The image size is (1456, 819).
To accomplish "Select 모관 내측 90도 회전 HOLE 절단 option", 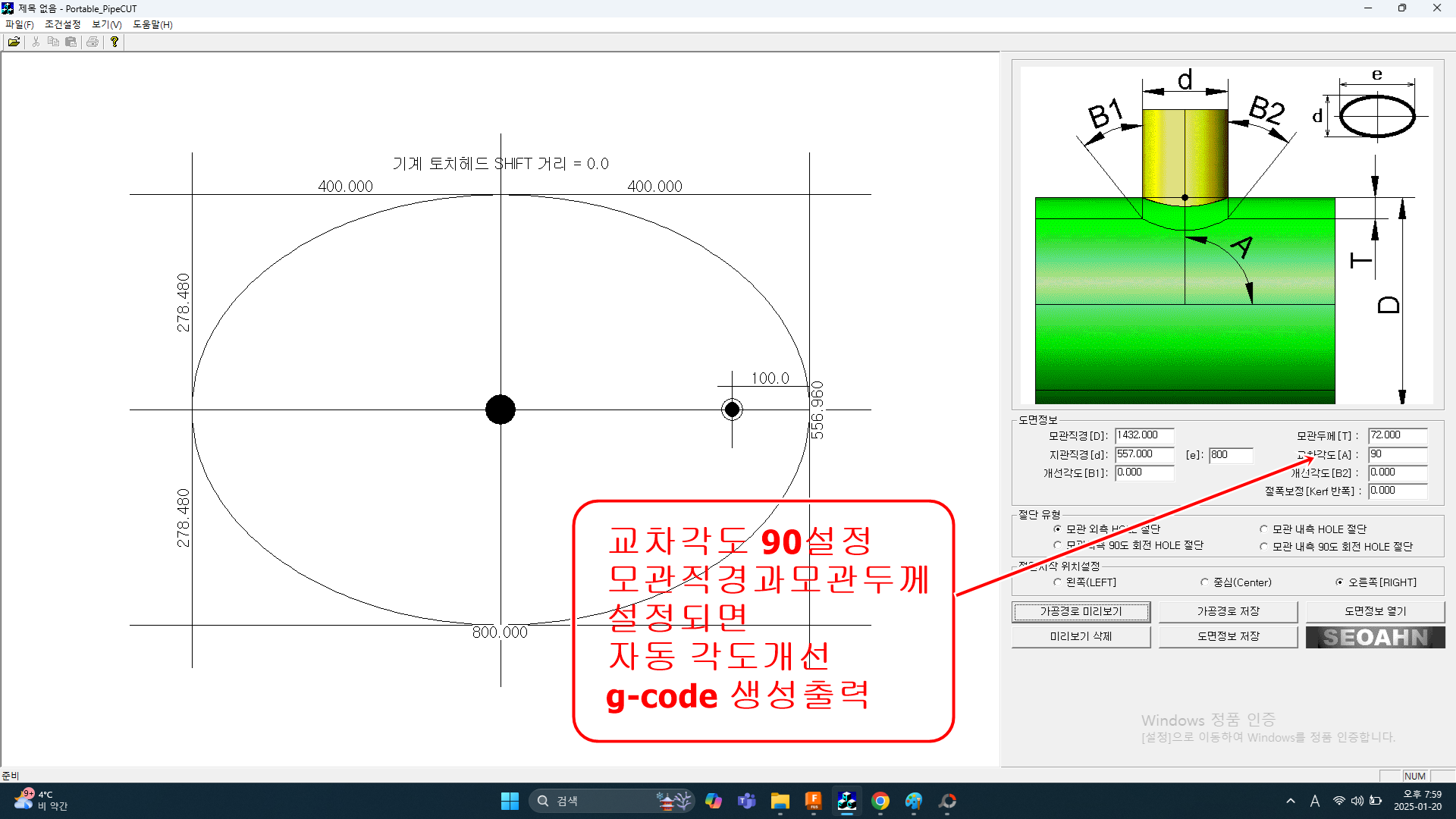I will pos(1264,547).
